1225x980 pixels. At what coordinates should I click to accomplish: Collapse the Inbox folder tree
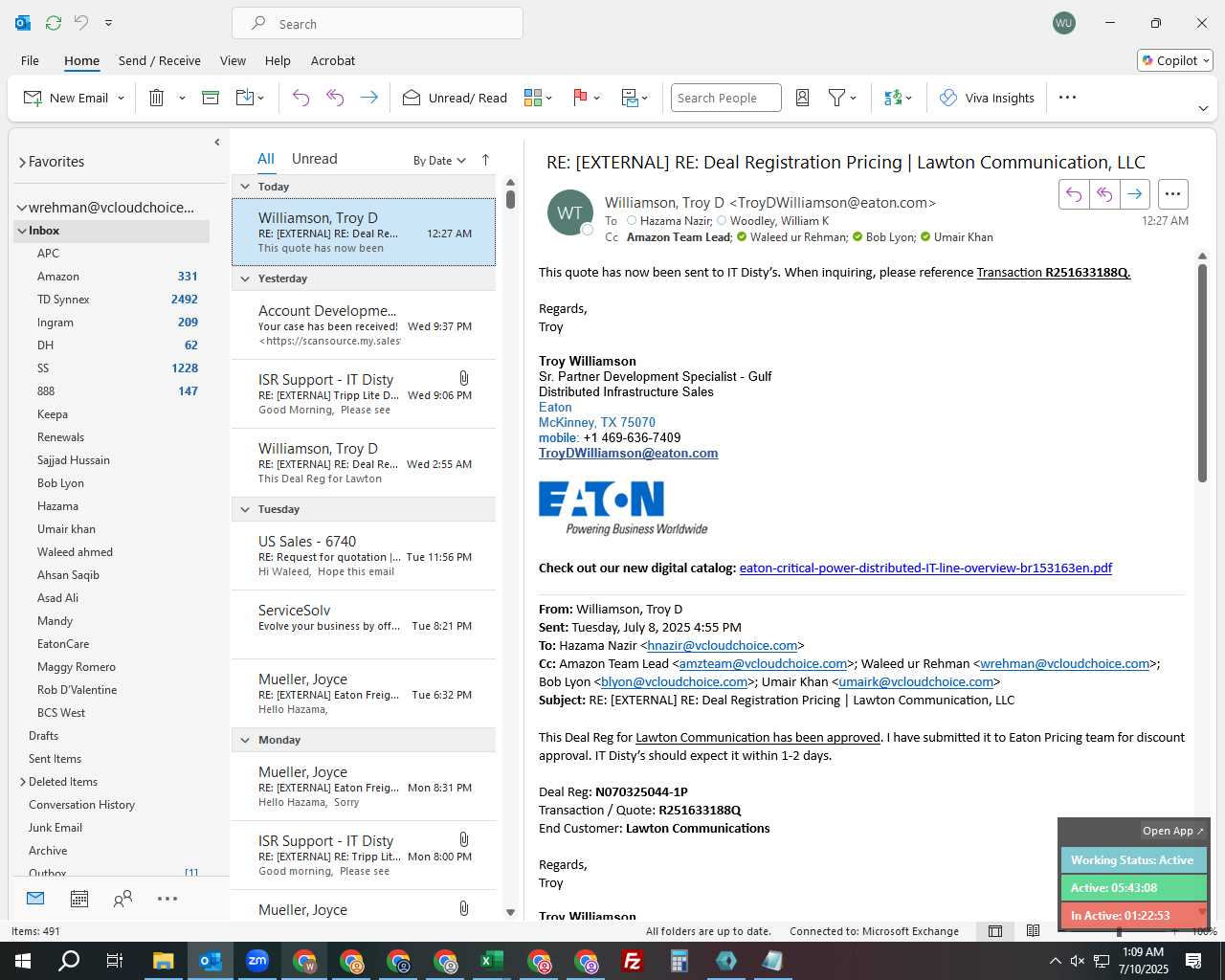click(x=22, y=231)
